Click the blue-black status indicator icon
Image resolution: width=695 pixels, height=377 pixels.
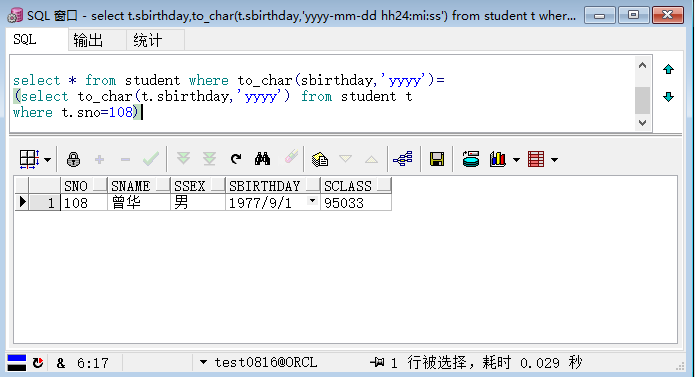(17, 363)
